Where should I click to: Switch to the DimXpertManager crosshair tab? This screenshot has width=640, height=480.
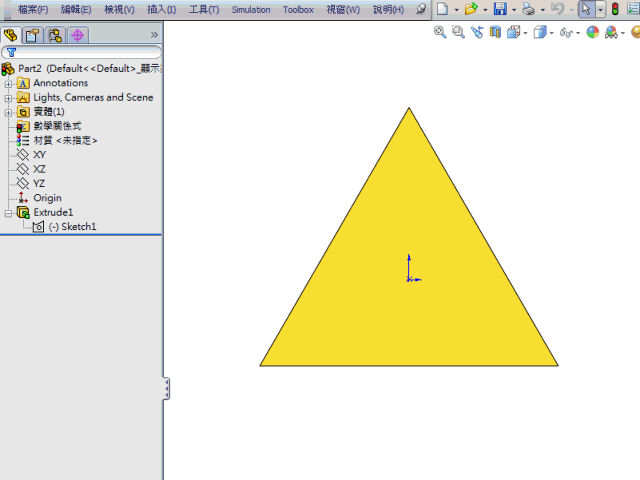pos(77,35)
